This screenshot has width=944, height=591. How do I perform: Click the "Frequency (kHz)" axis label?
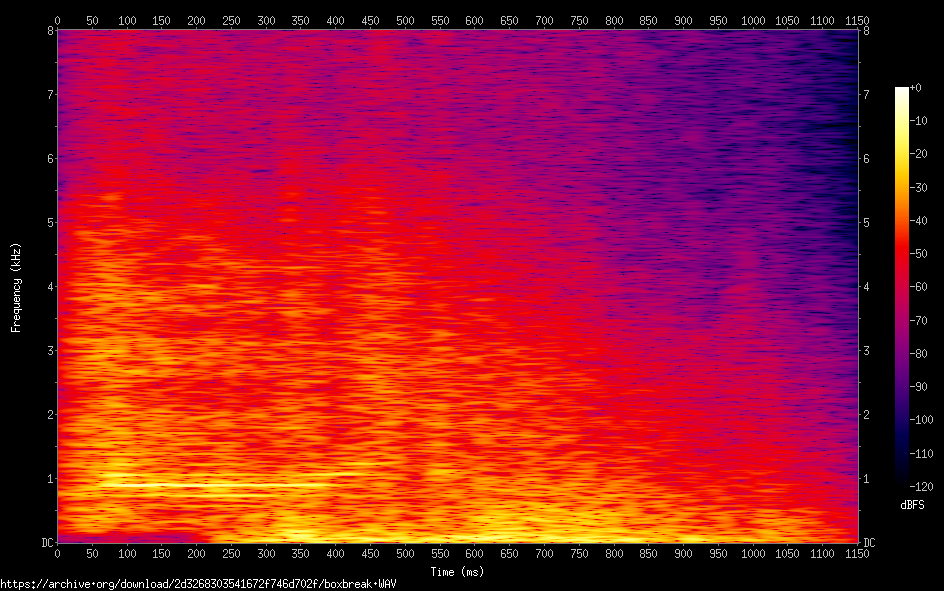pyautogui.click(x=16, y=287)
